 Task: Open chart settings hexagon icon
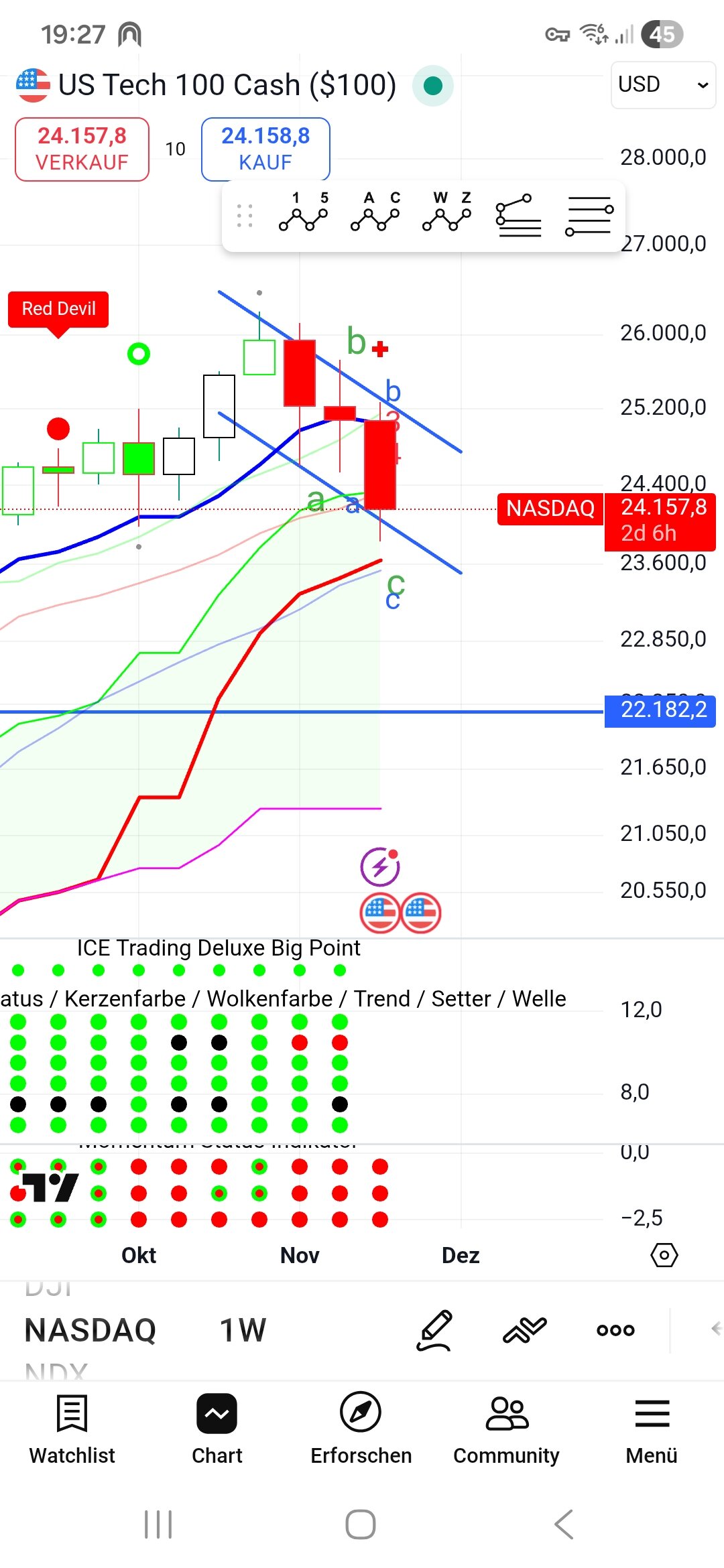click(x=664, y=1255)
